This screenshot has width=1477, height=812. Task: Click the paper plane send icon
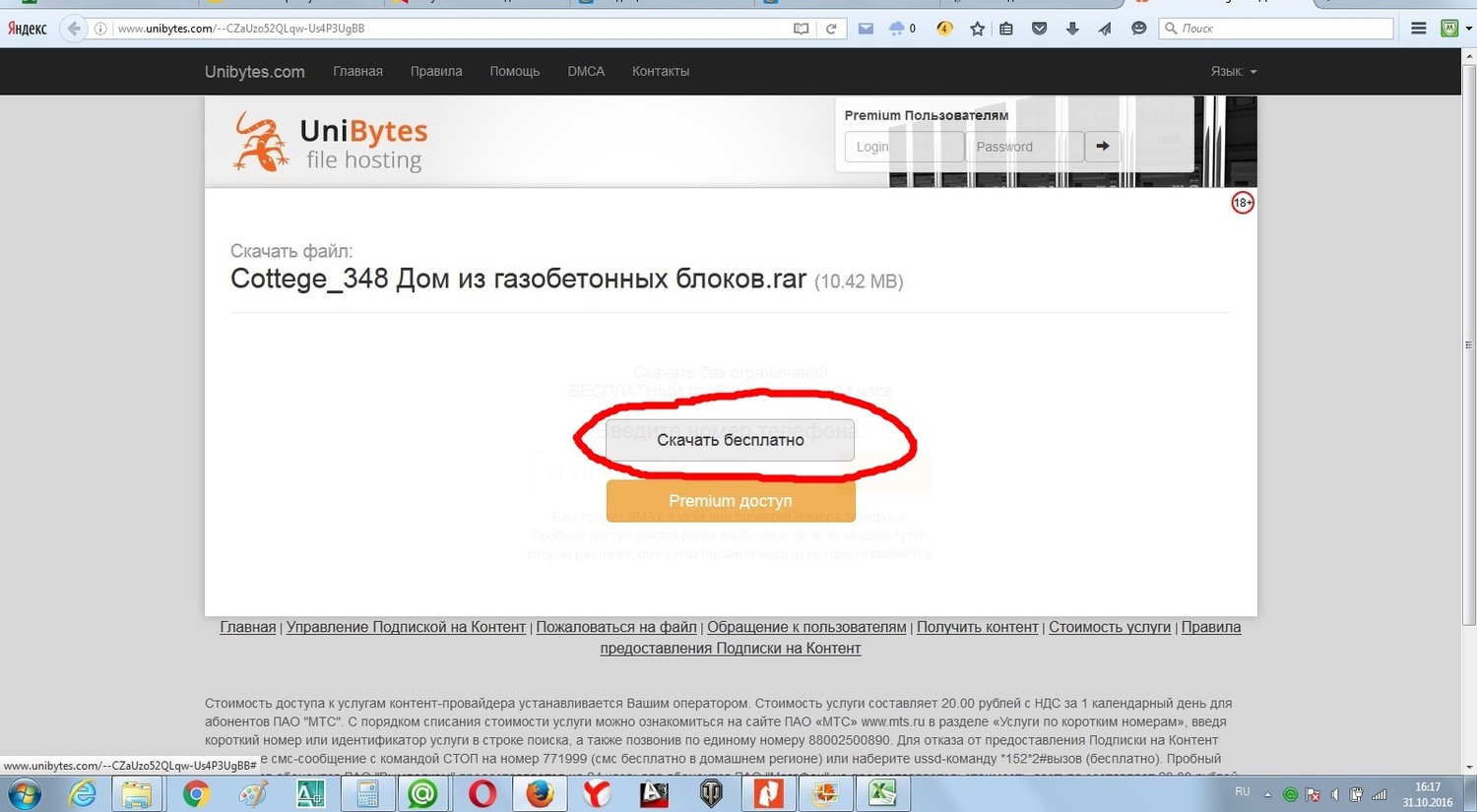[x=1105, y=29]
